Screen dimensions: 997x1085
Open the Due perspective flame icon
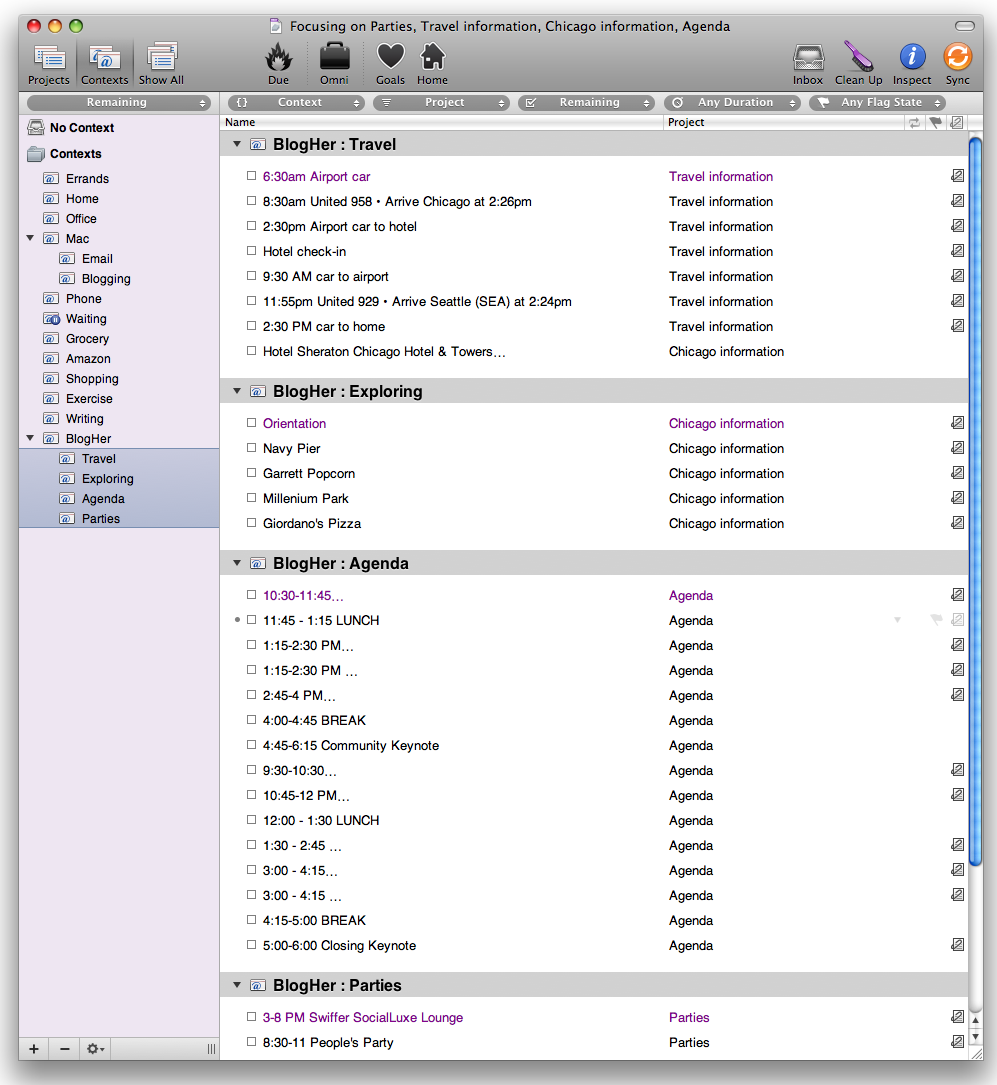278,64
